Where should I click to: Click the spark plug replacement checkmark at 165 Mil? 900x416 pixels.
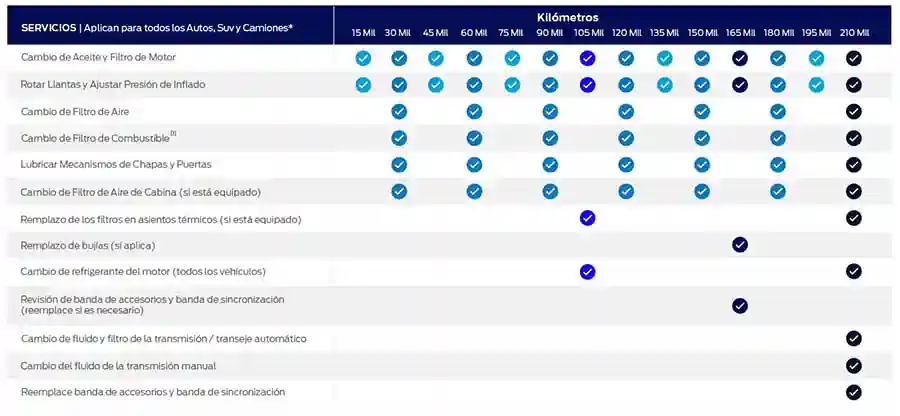click(x=740, y=245)
